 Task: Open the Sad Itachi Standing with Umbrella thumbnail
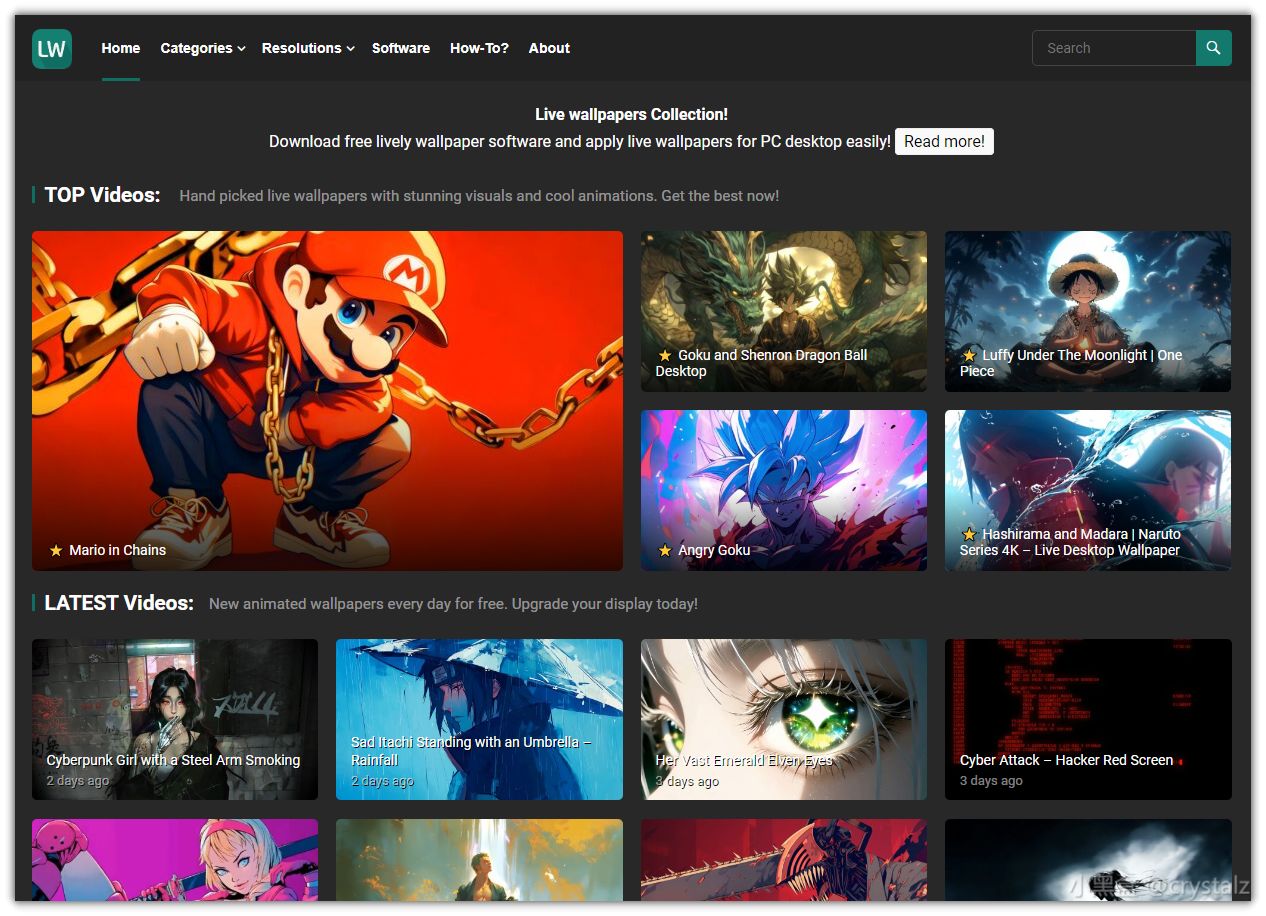pos(479,719)
